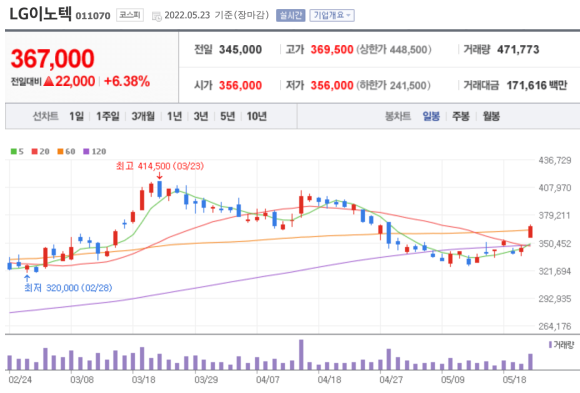This screenshot has height=393, width=580.
Task: Click the 최저 320,000 (02/28) annotation
Action: tap(68, 288)
